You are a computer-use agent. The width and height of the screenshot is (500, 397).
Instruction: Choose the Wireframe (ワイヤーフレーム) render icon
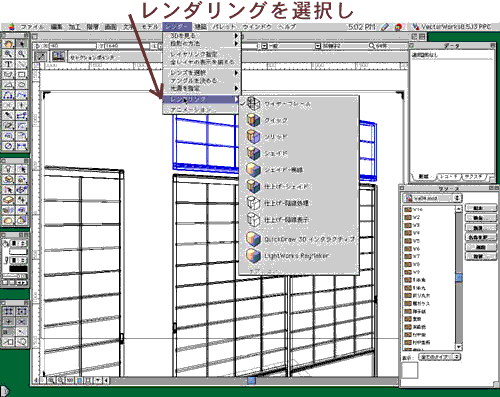click(x=253, y=104)
